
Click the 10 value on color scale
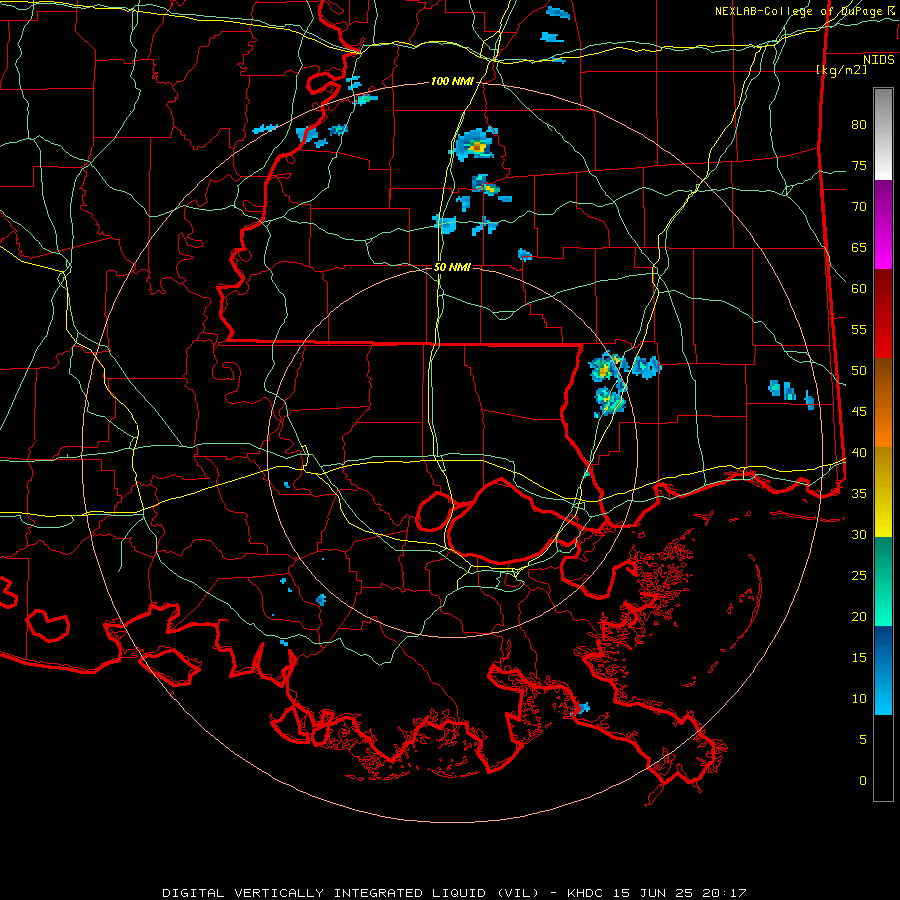(859, 699)
